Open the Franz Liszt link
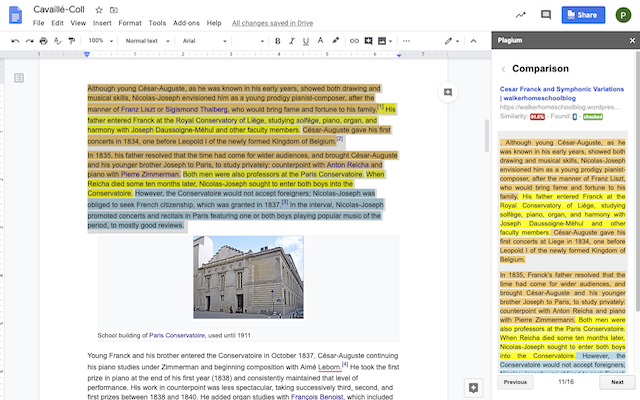The image size is (640, 400). pos(138,109)
